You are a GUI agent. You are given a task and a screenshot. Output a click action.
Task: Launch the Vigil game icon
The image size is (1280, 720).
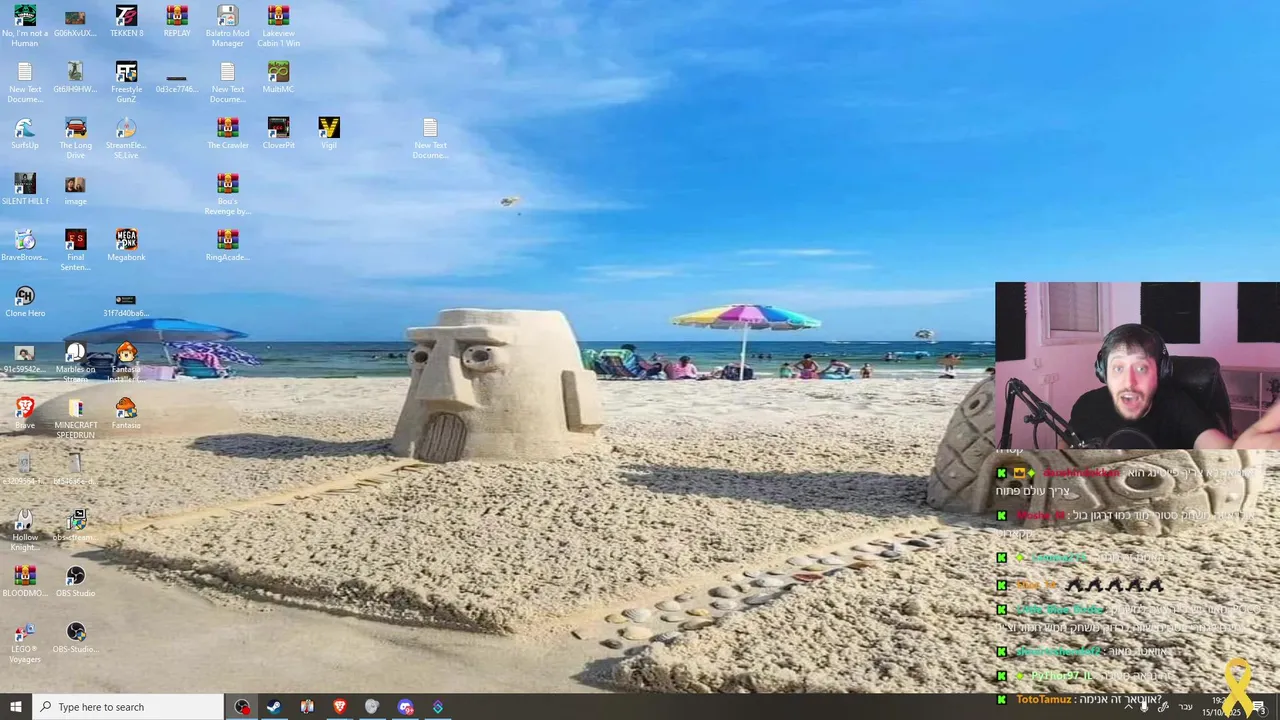(x=329, y=133)
